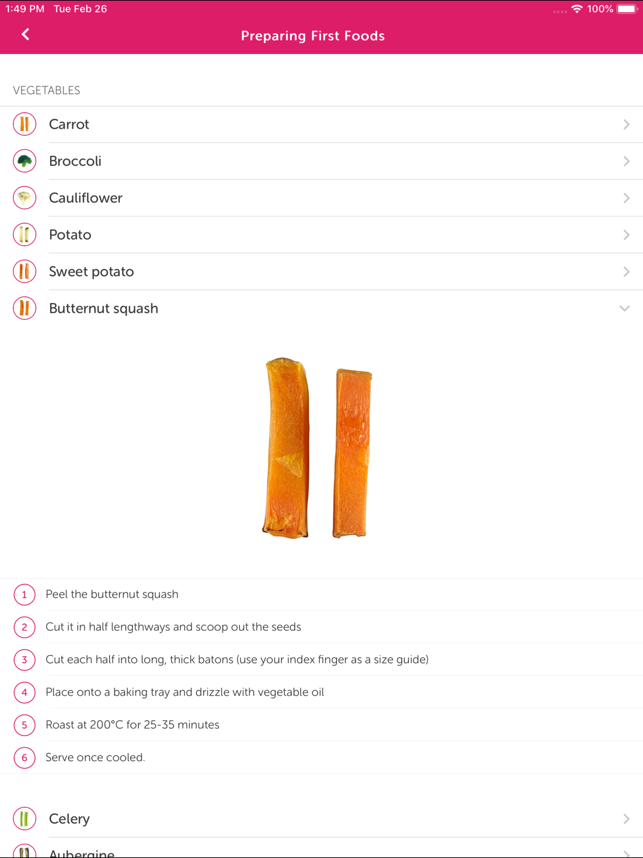Tap the battery indicator in status bar
643x858 pixels.
[x=627, y=9]
